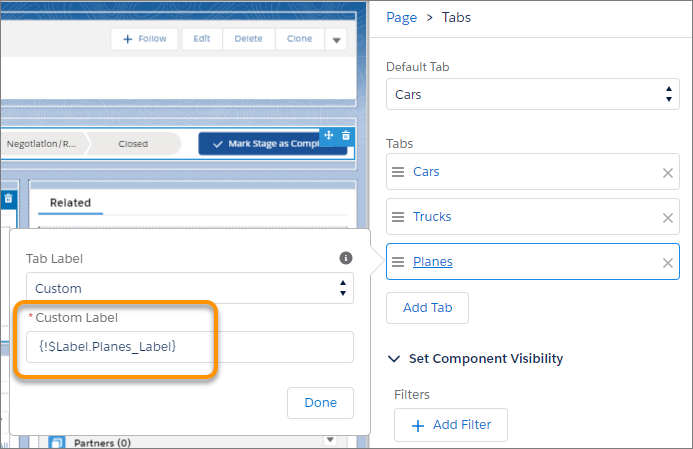The width and height of the screenshot is (693, 449).
Task: Delete the Planes tab using X icon
Action: click(x=667, y=263)
